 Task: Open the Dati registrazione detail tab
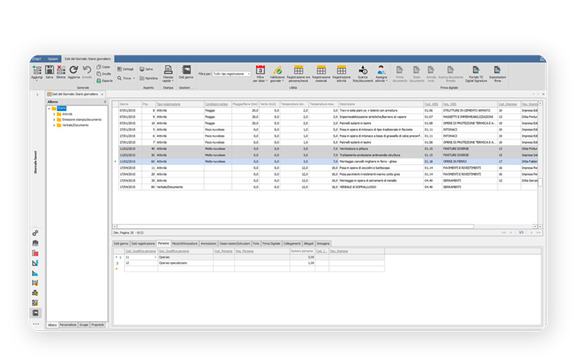pyautogui.click(x=143, y=244)
